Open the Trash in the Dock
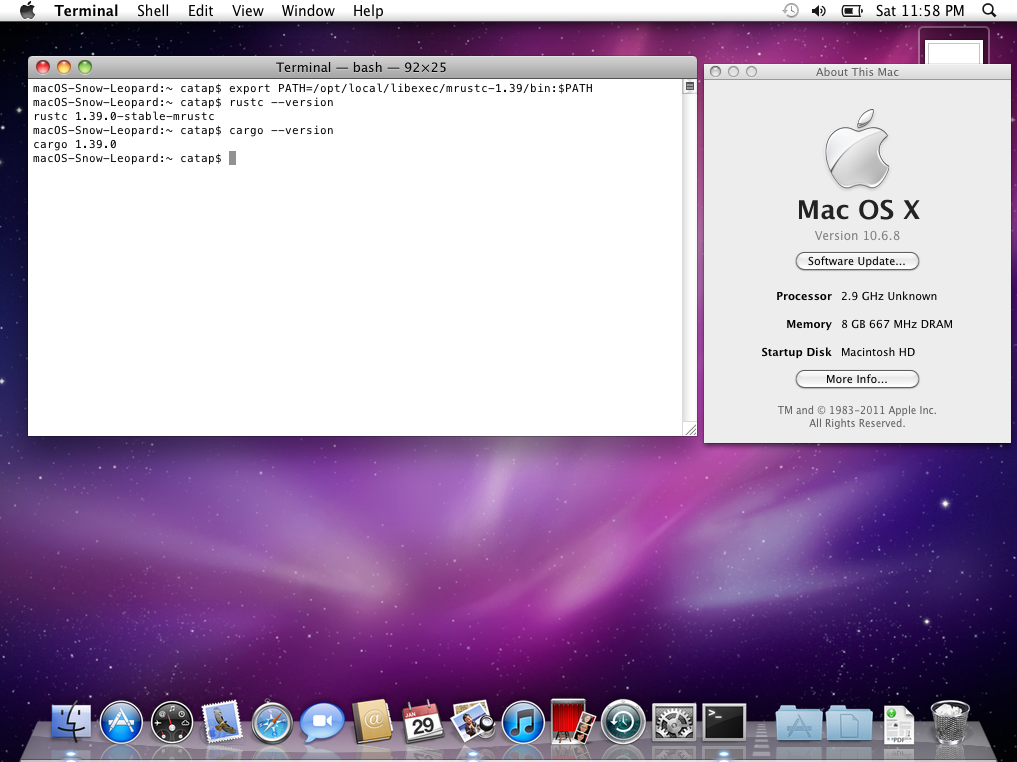1017x762 pixels. coord(950,722)
